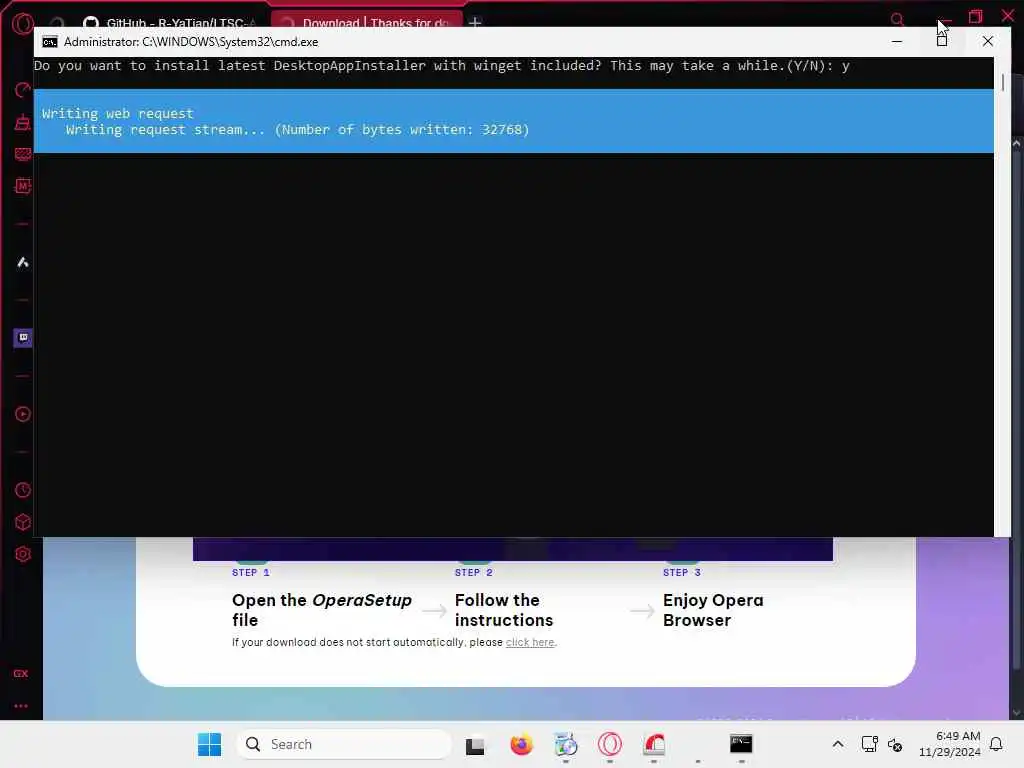This screenshot has width=1024, height=768.
Task: Open the M chip icon in Opera sidebar
Action: pos(23,186)
